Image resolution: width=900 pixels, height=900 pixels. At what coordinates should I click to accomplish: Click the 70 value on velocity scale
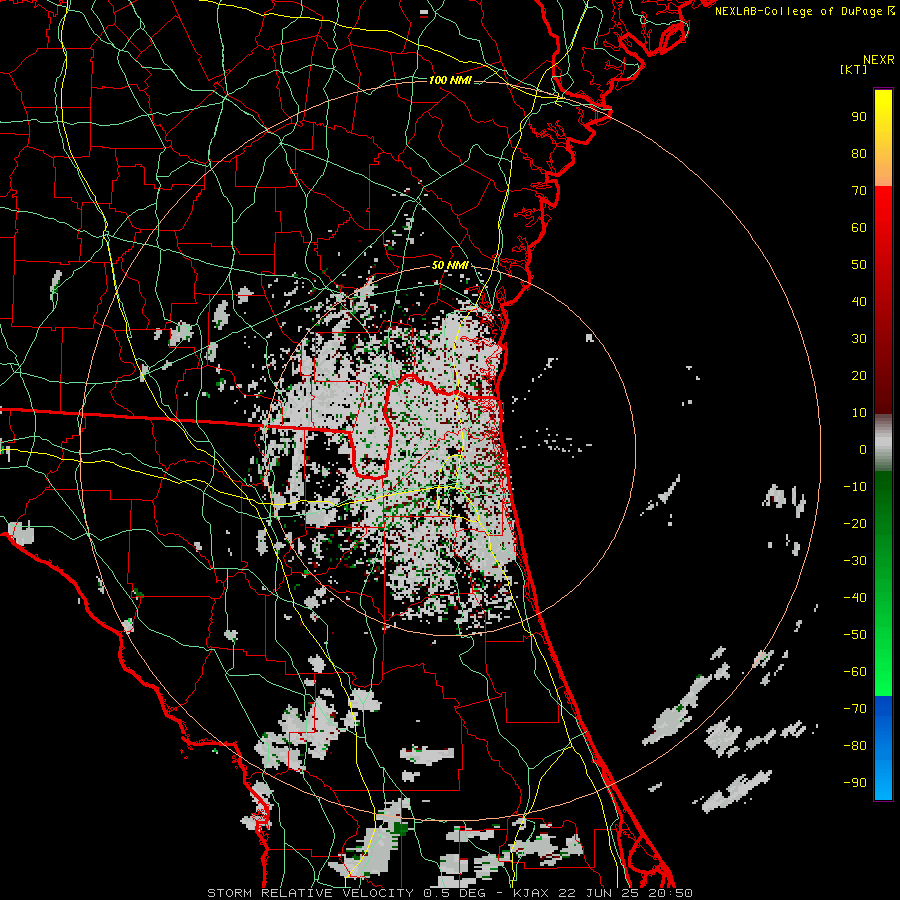pos(859,191)
